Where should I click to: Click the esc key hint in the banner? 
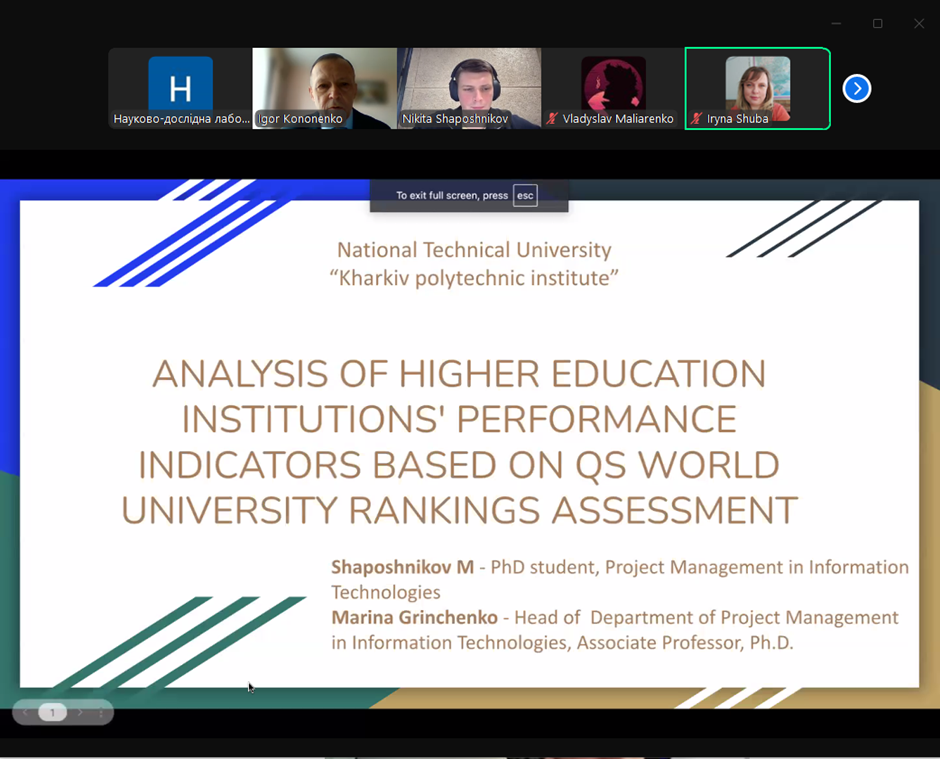pyautogui.click(x=525, y=195)
